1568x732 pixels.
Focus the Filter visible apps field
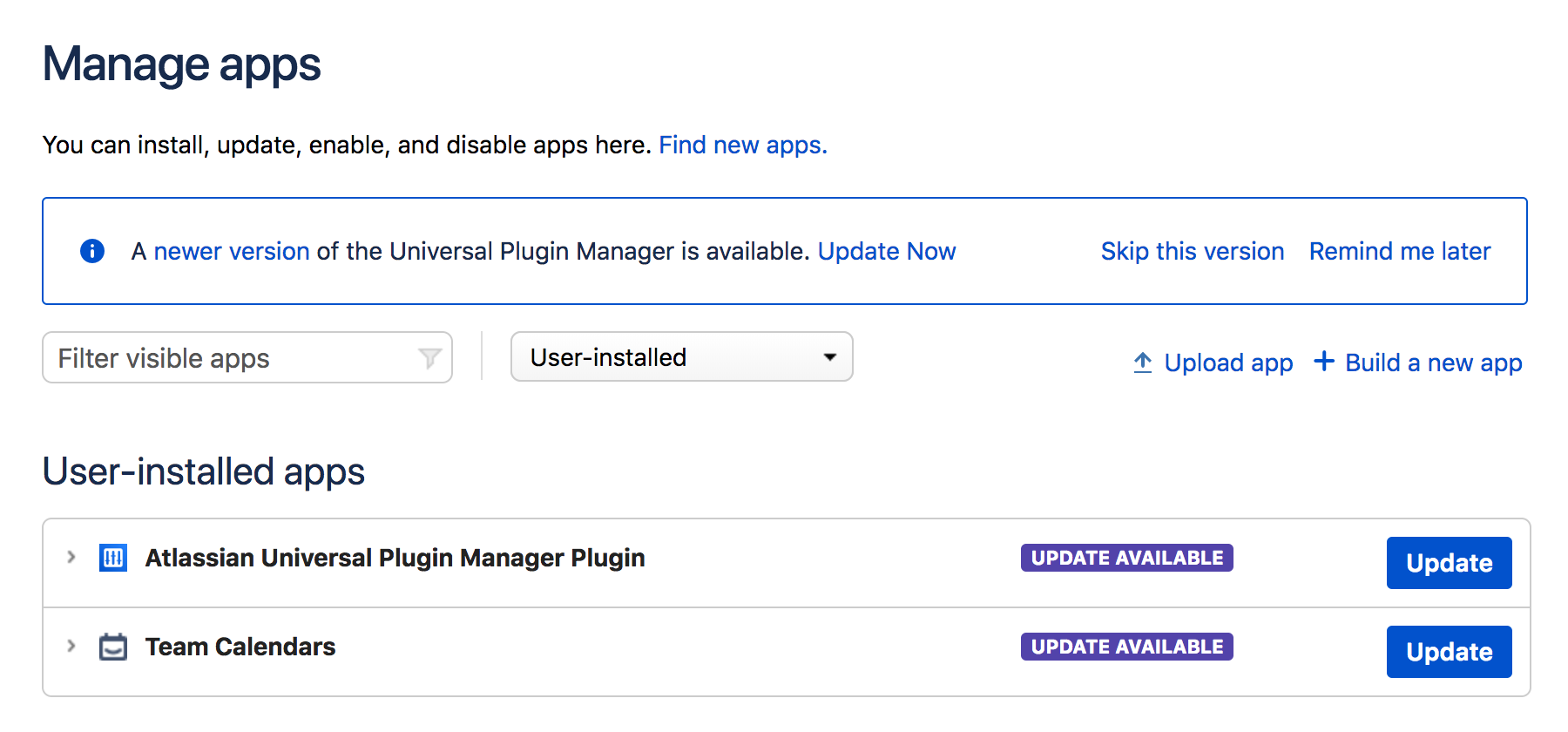(x=247, y=357)
